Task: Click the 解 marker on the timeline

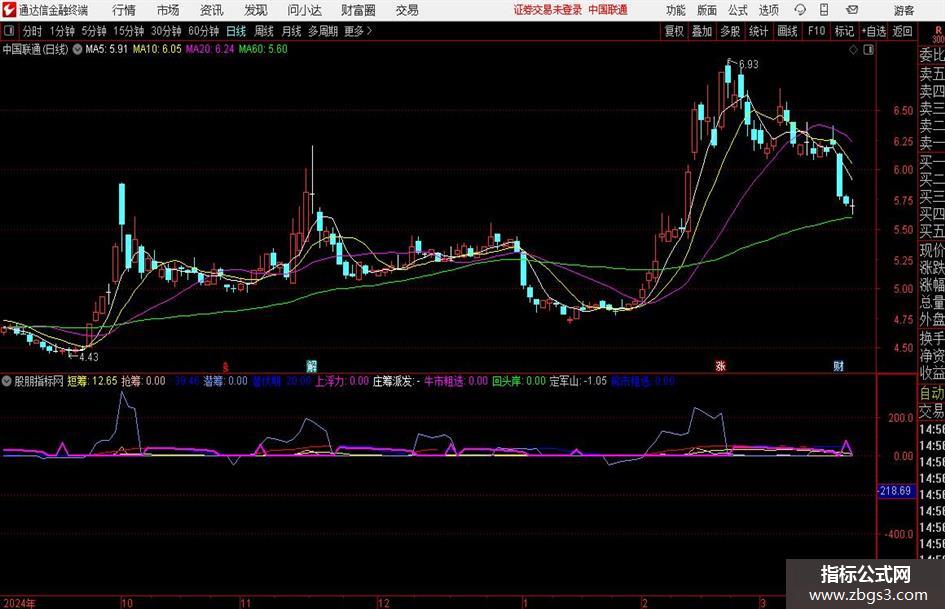Action: coord(312,366)
